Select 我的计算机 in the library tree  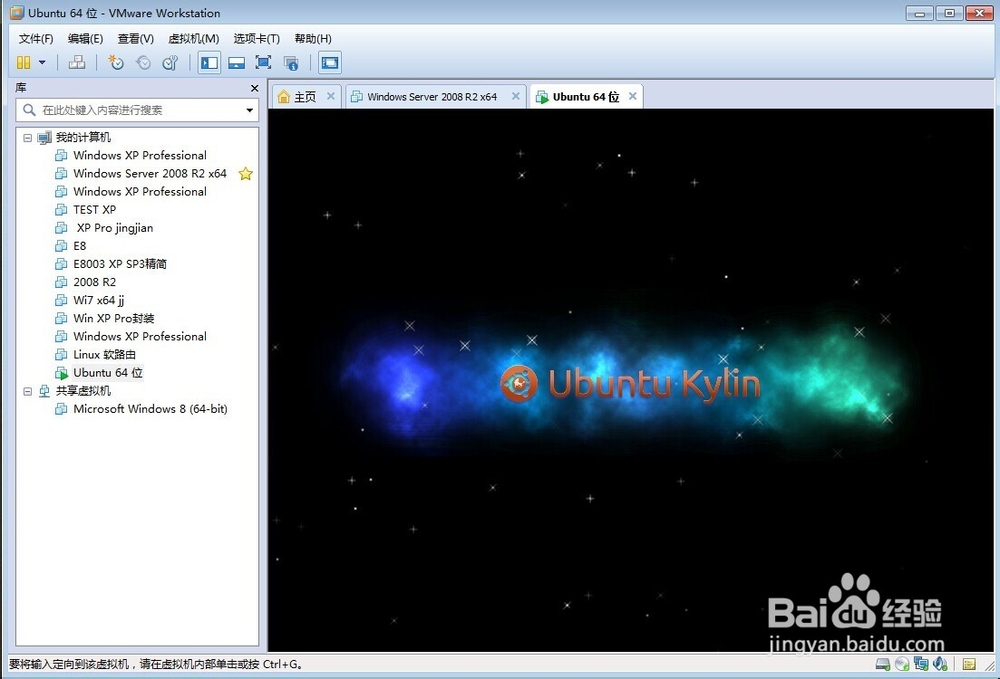(83, 137)
